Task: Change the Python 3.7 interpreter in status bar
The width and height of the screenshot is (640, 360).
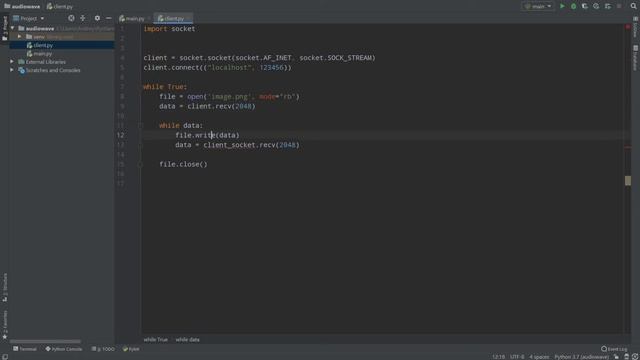Action: coord(581,357)
